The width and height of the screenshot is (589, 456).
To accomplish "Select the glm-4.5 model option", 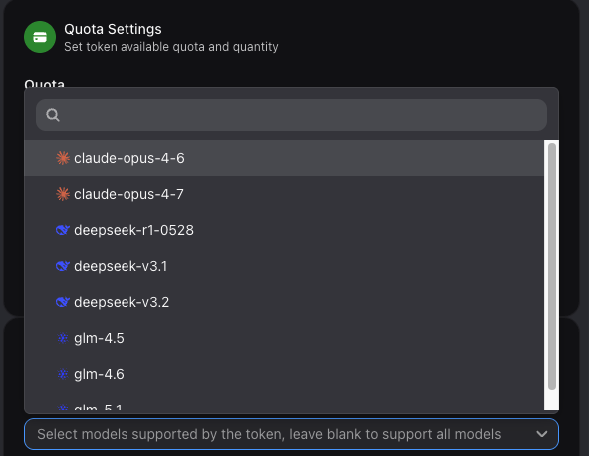I will pos(284,338).
